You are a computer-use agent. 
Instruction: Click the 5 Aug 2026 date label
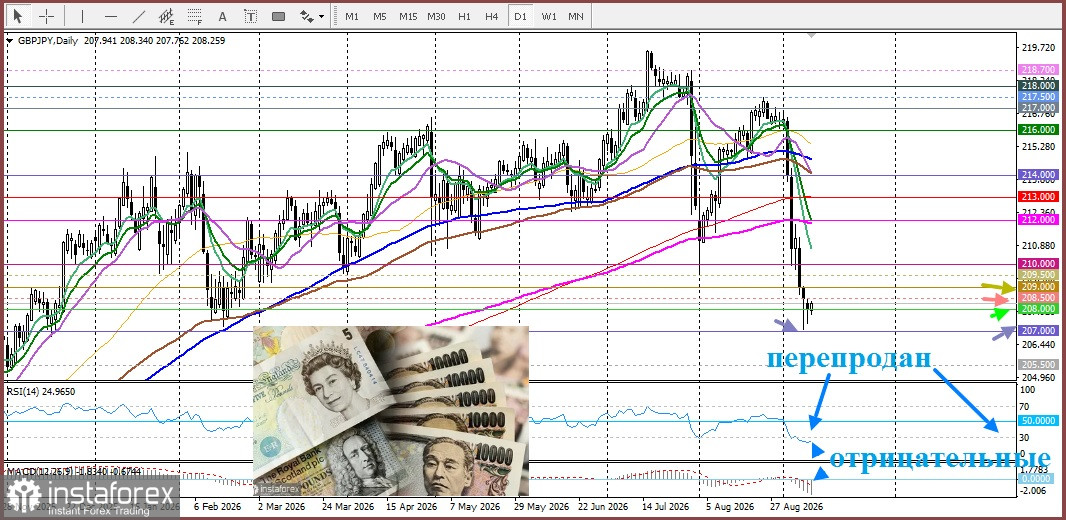(730, 507)
